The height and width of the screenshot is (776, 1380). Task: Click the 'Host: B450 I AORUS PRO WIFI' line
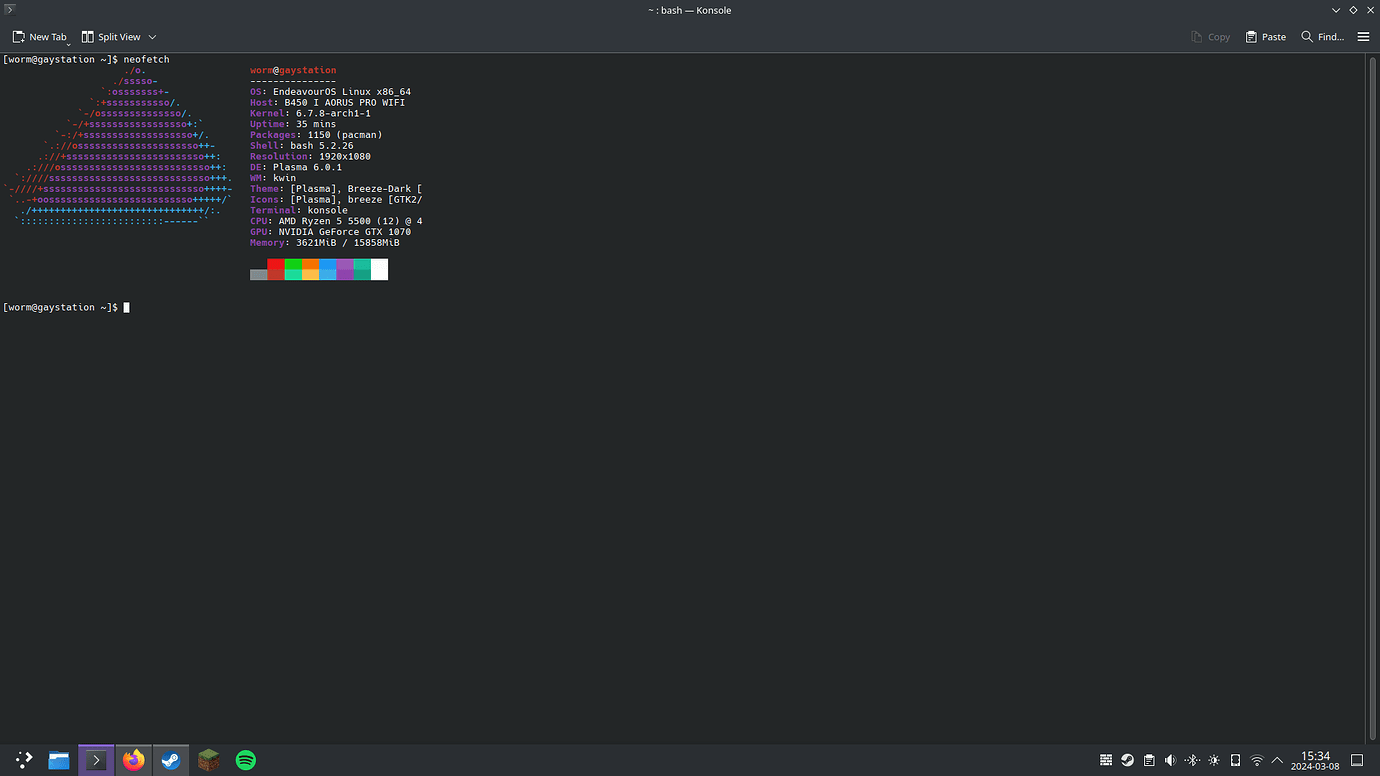coord(327,102)
